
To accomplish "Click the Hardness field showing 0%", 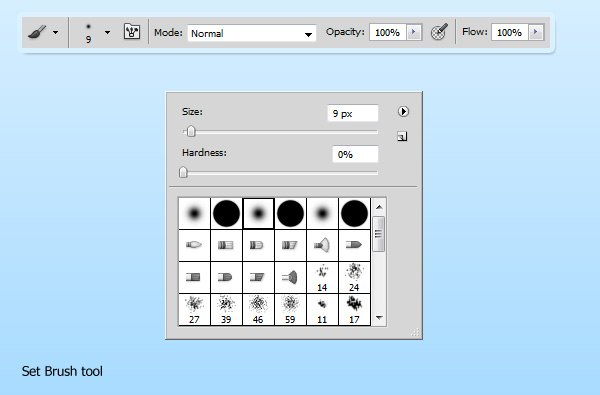I will point(355,154).
